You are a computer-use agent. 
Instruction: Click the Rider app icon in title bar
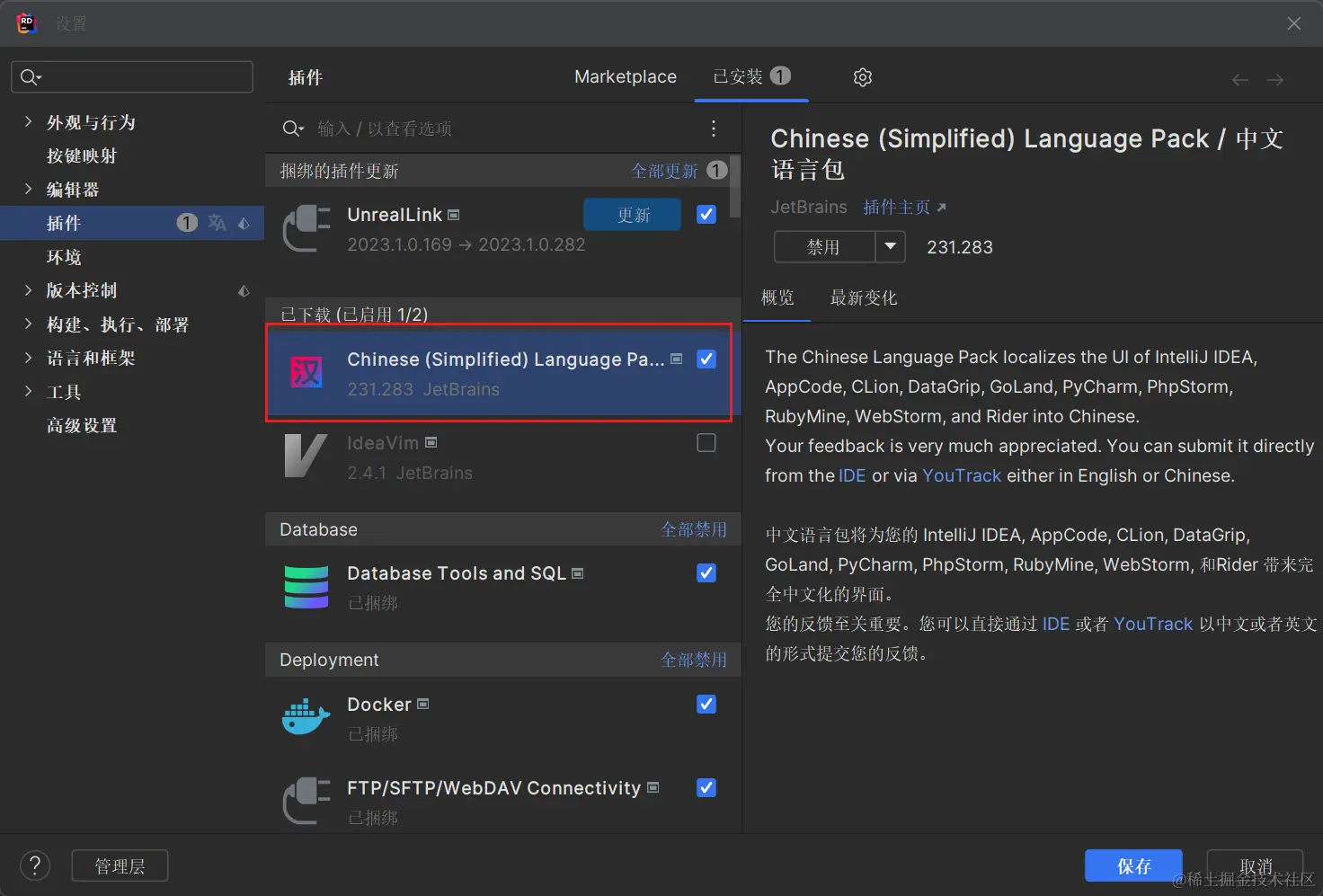tap(26, 22)
